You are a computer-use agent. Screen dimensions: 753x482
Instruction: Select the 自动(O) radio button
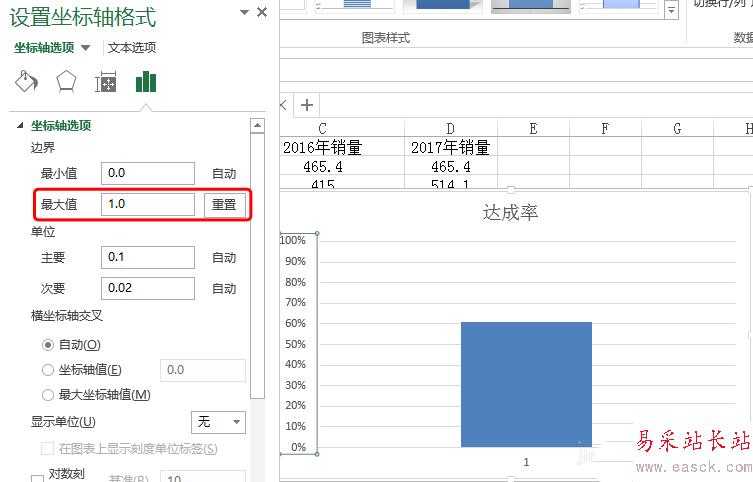[x=48, y=345]
